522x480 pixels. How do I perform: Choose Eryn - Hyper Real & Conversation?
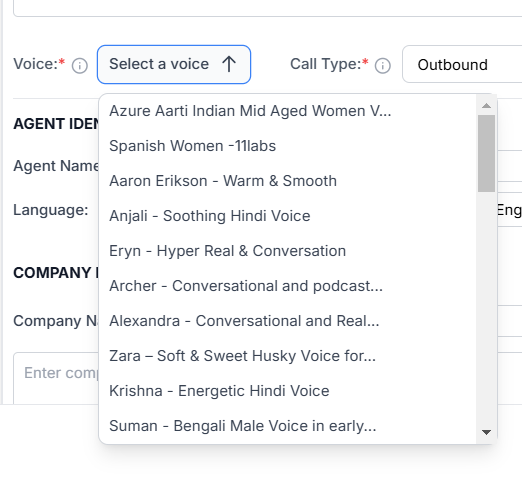click(288, 251)
